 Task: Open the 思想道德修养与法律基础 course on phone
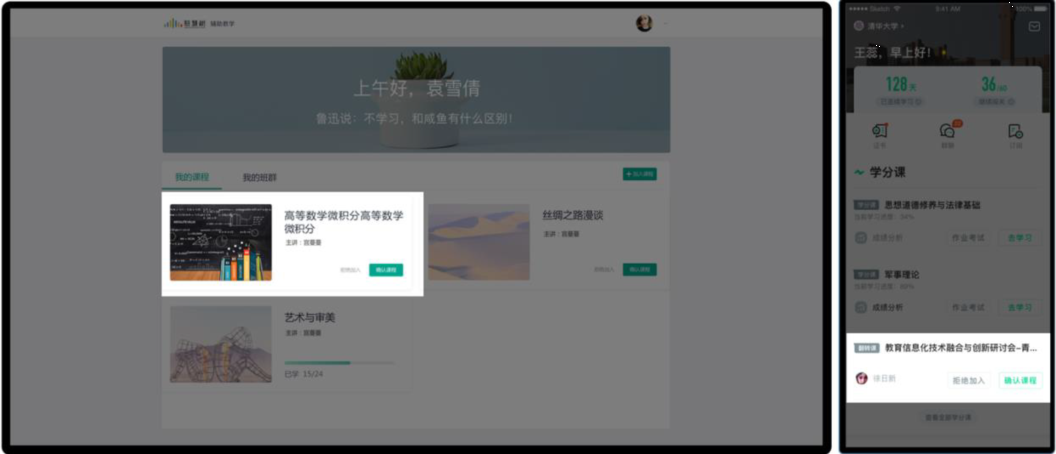tap(933, 205)
